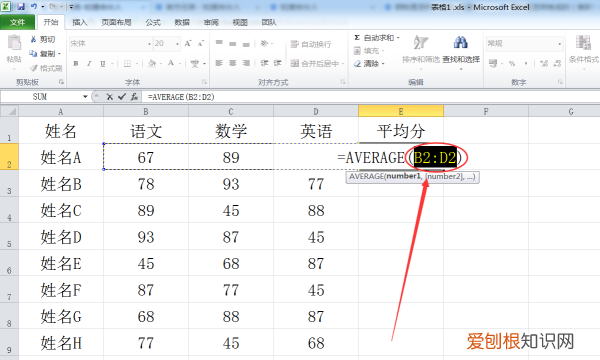Click the text Orientation icon
The width and height of the screenshot is (600, 360).
coord(264,44)
